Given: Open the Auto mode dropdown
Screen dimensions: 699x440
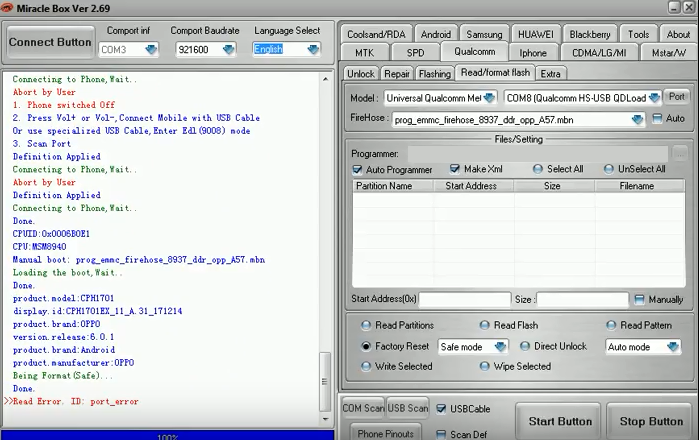Looking at the screenshot, I should click(x=673, y=346).
